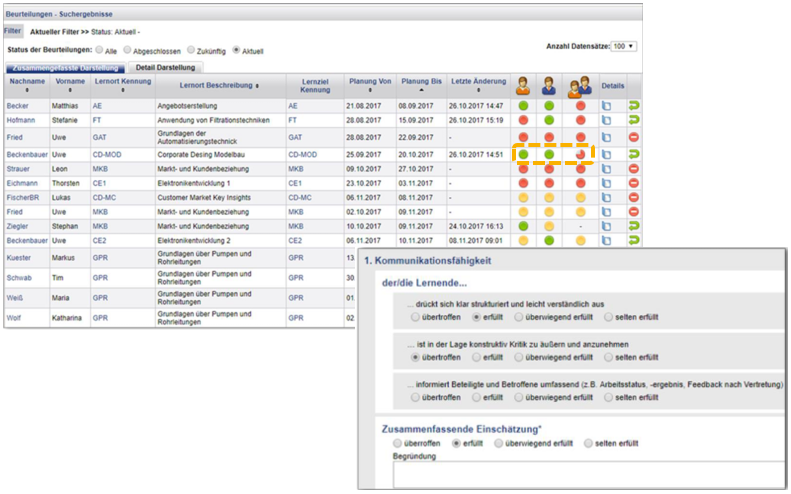Click 'Angebotserstellung' description cell
This screenshot has width=791, height=494.
coord(187,106)
